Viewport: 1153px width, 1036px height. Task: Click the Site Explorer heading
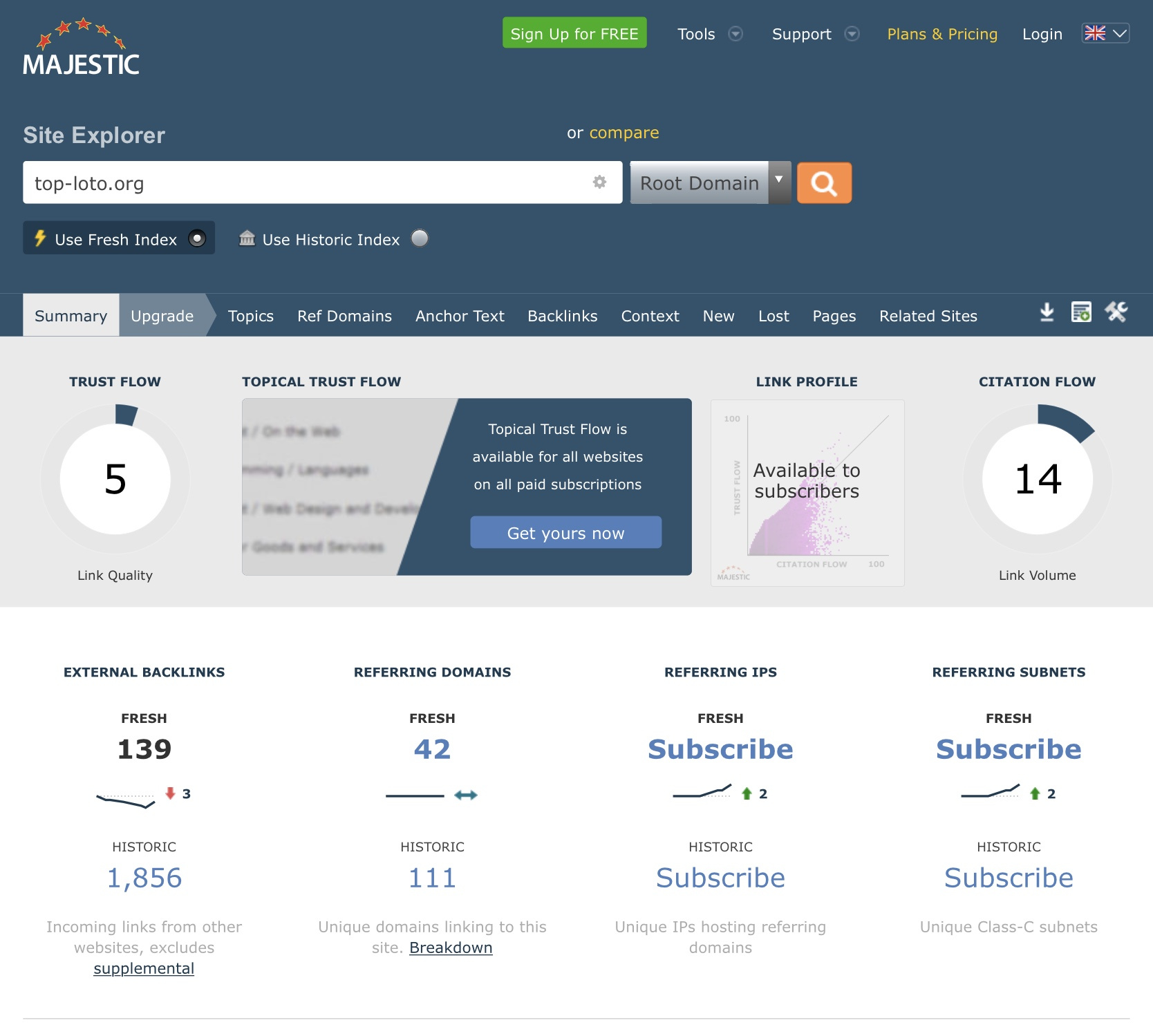click(94, 135)
